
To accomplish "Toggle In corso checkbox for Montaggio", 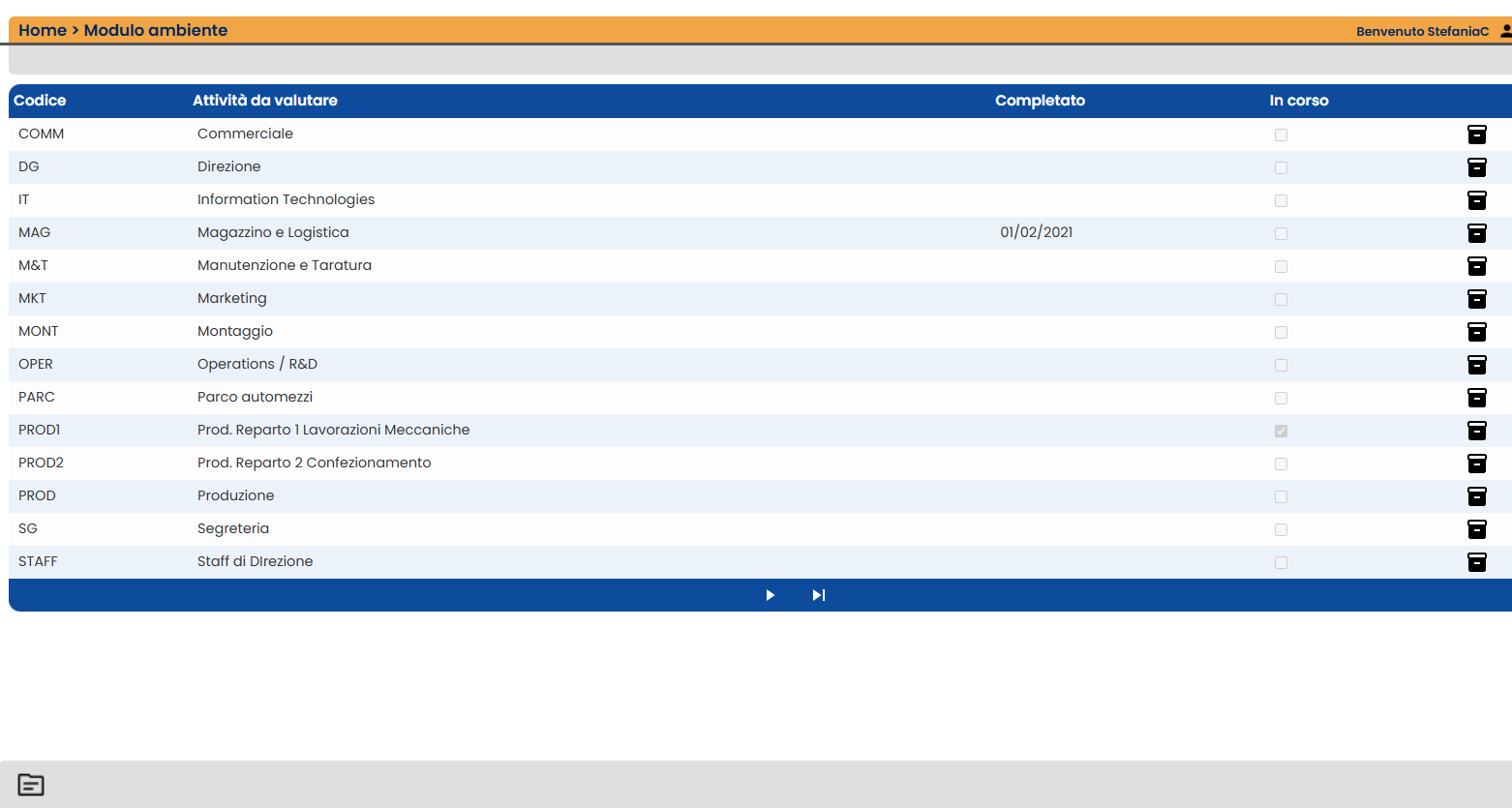I will 1281,332.
